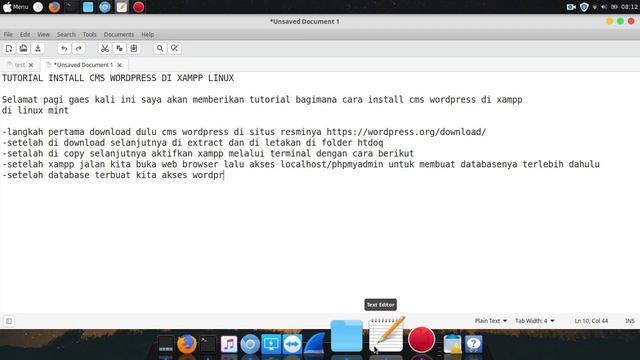Click the red record button in dock
This screenshot has height=360, width=640.
coord(422,339)
